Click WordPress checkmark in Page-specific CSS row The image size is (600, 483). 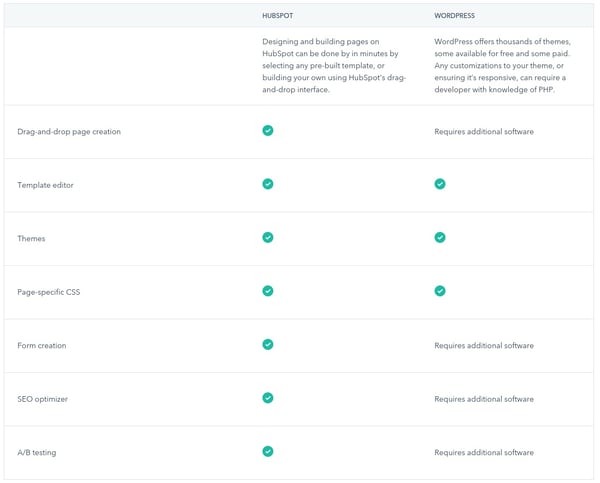point(440,291)
